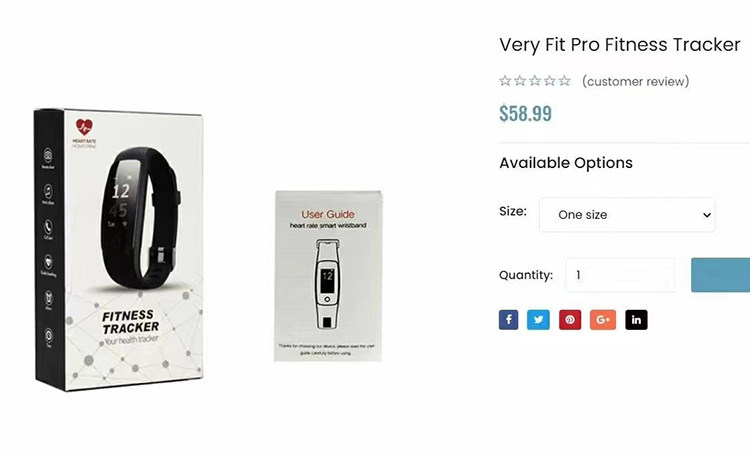View the User Guide booklet image

[328, 276]
